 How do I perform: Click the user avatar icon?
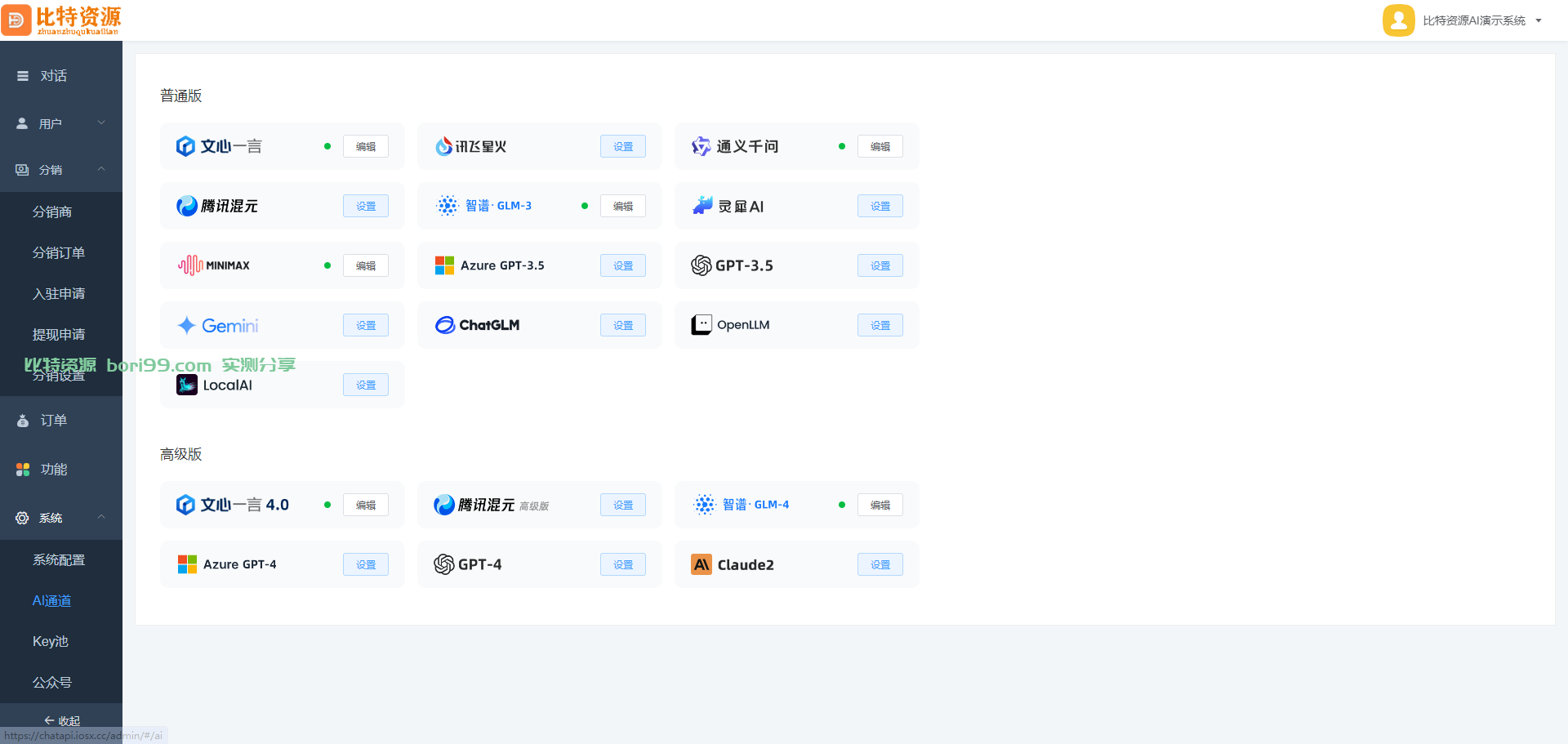[x=1398, y=20]
